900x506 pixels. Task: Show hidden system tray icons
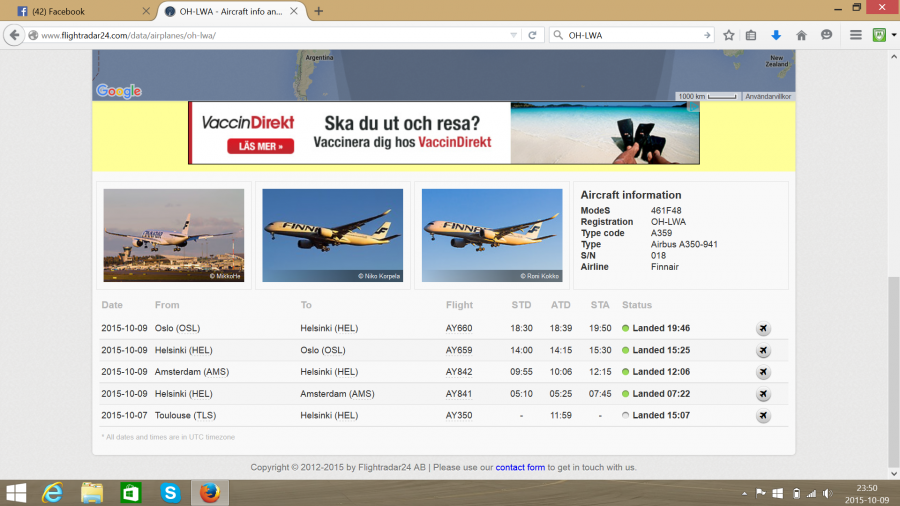[x=744, y=493]
